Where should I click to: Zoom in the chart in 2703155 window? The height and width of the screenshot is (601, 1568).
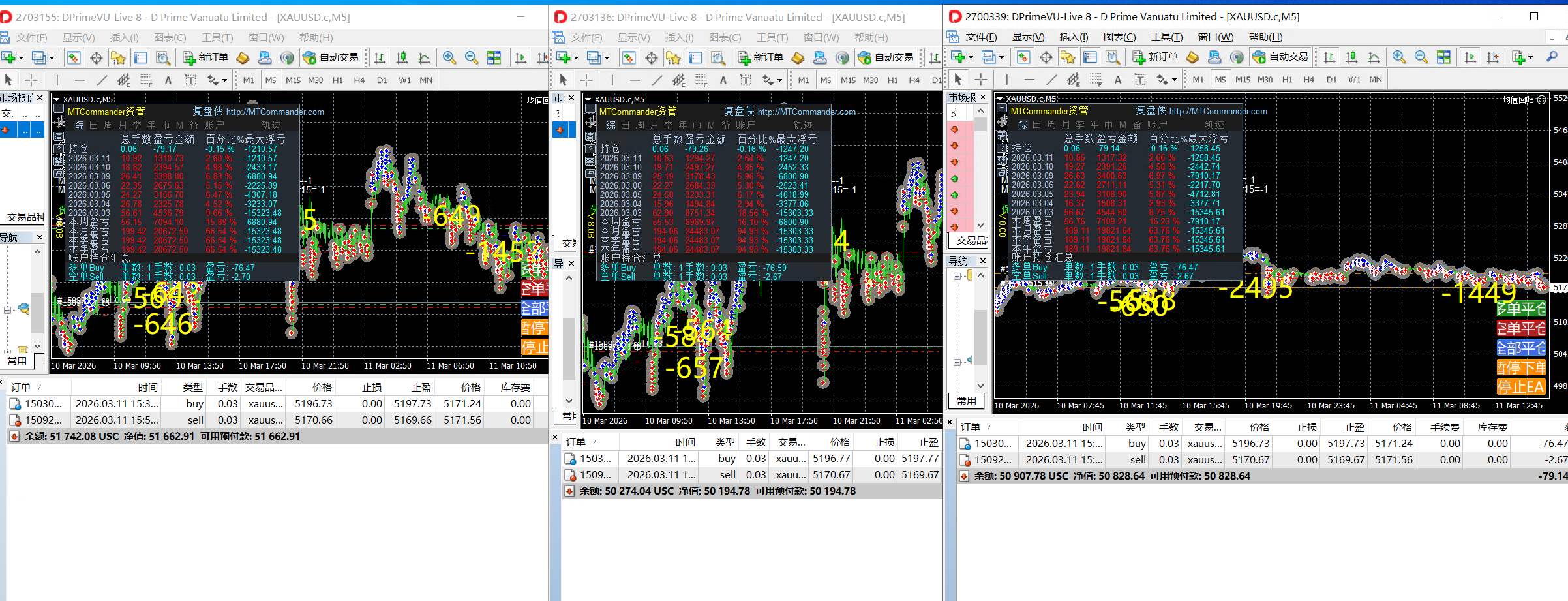click(449, 58)
